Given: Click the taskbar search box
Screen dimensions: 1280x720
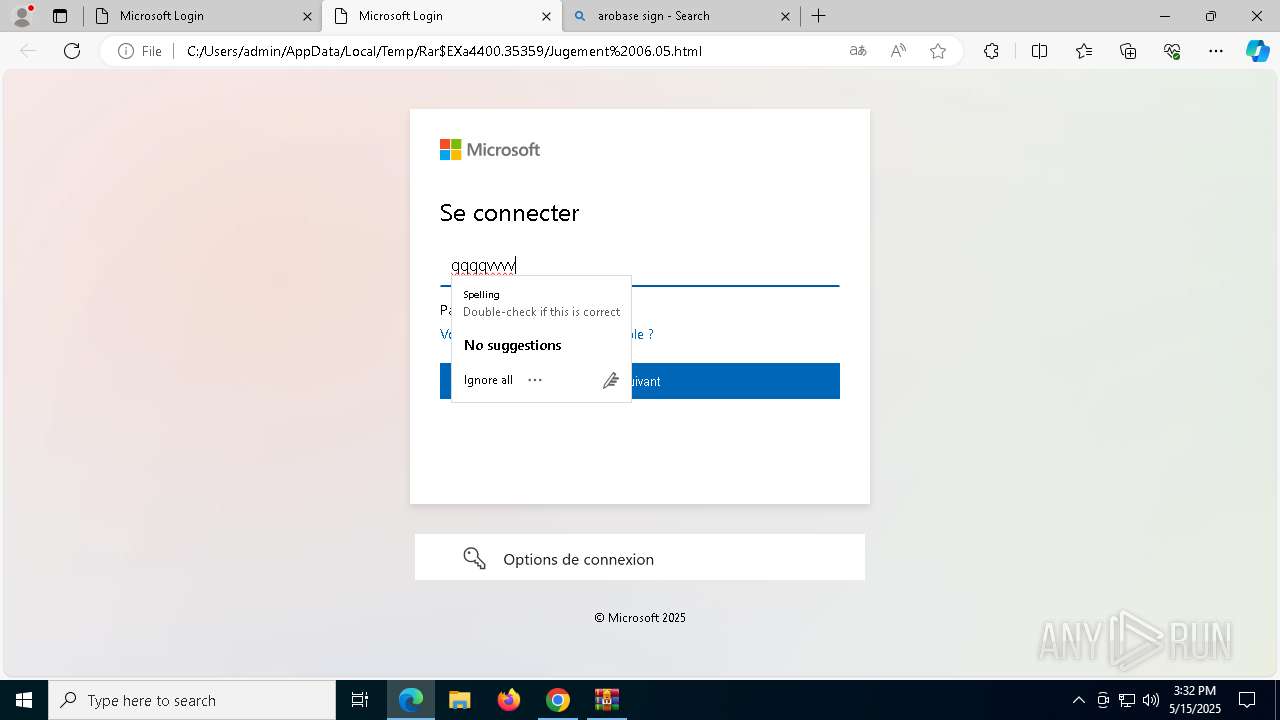Looking at the screenshot, I should point(192,700).
